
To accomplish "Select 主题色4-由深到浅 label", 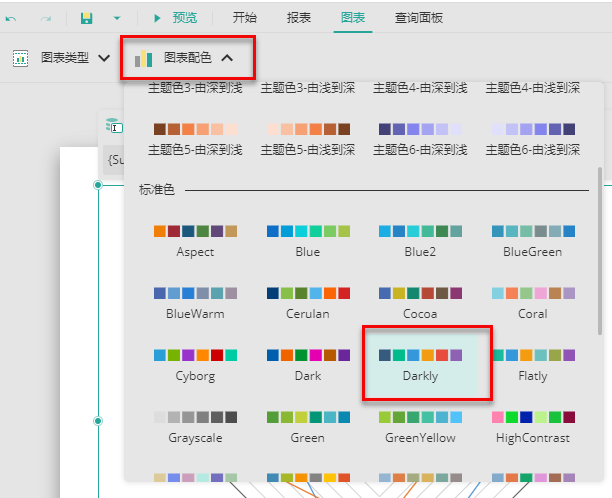I will 420,88.
